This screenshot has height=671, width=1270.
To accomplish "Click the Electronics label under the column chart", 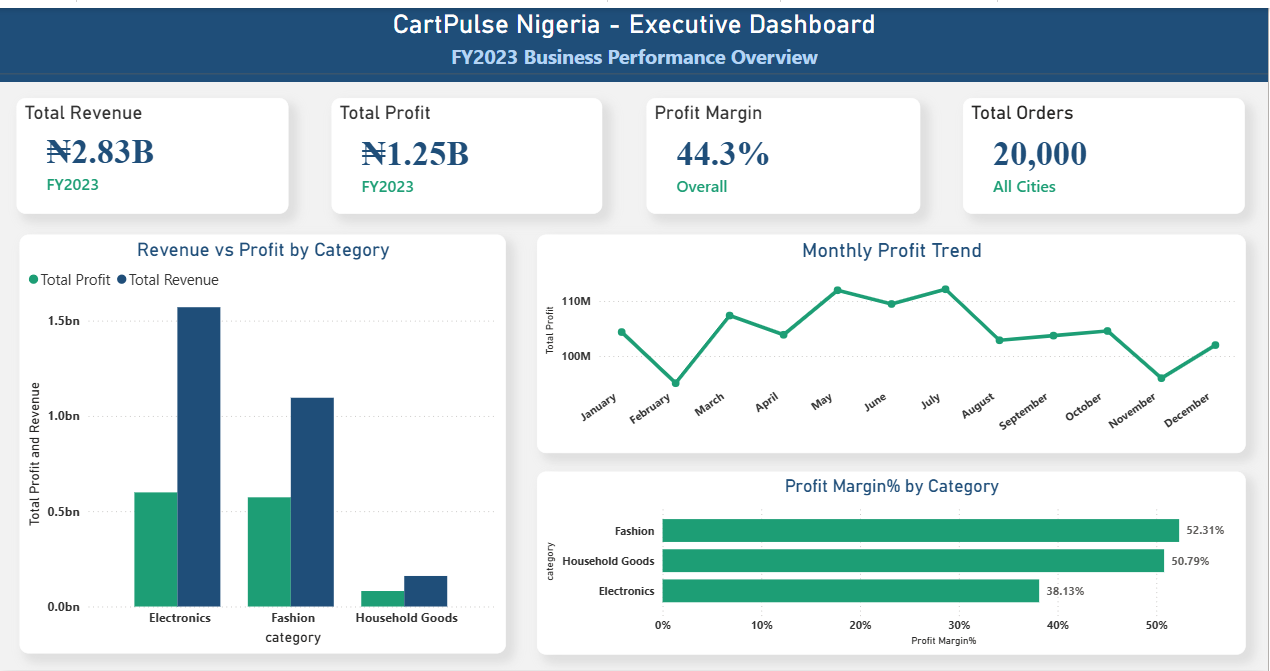I will coord(180,618).
